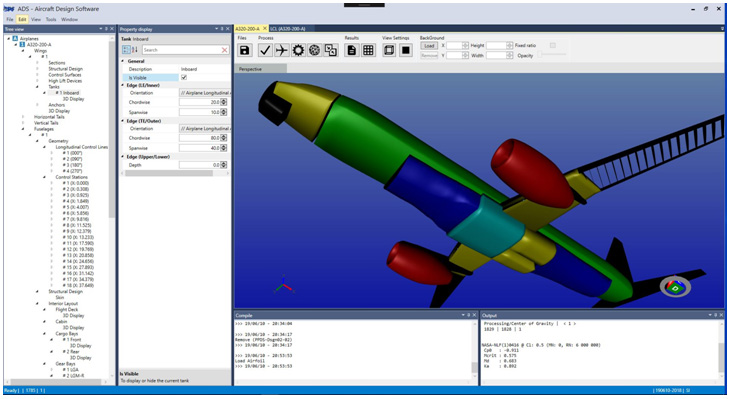
Task: Open the results document report icon
Action: (x=352, y=50)
